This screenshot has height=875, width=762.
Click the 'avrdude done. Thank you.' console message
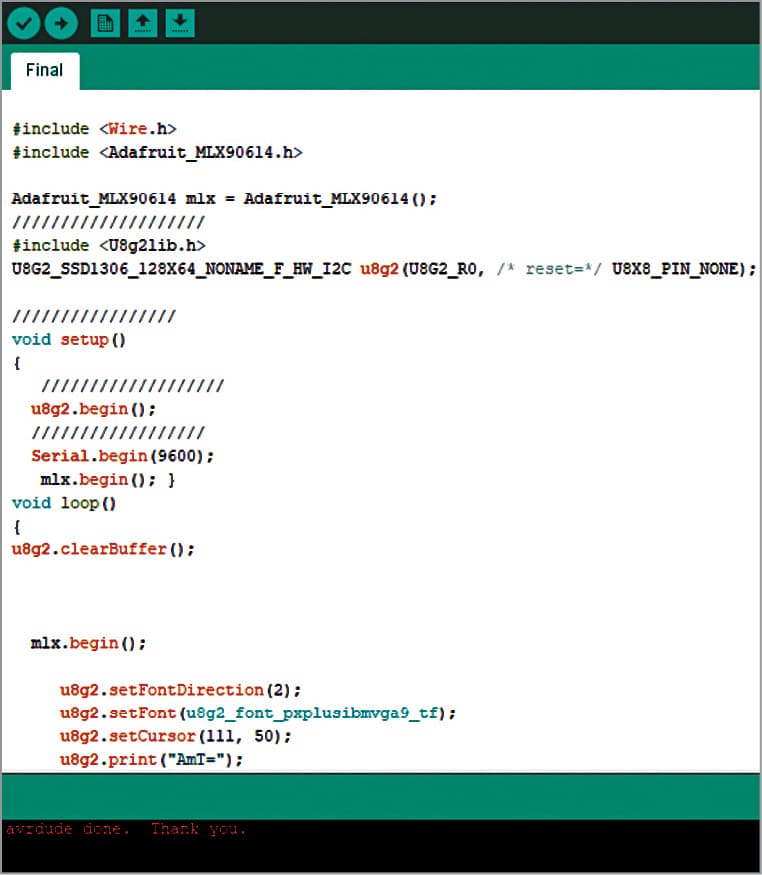(x=126, y=830)
